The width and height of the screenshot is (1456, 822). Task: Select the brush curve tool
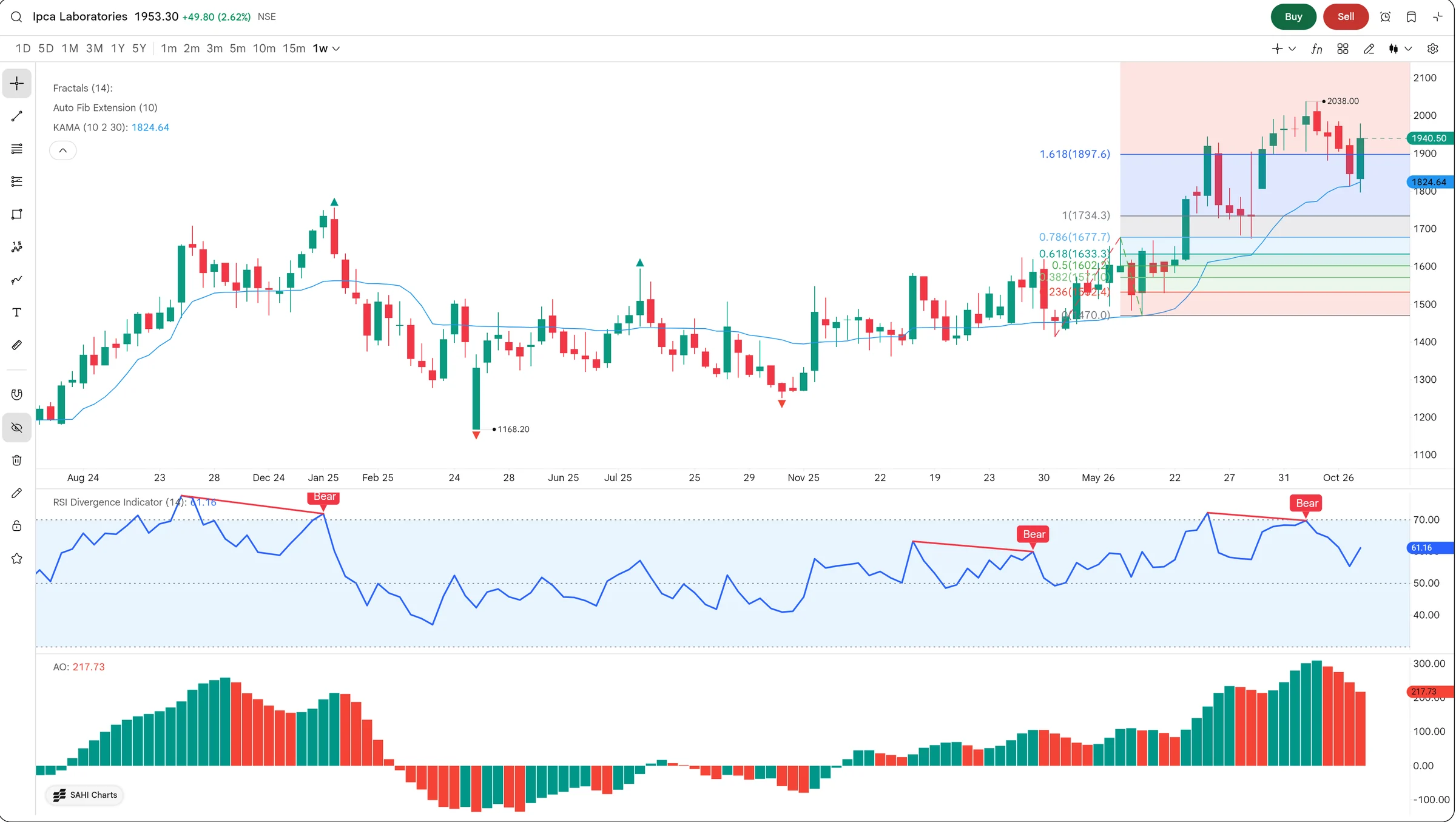[17, 280]
